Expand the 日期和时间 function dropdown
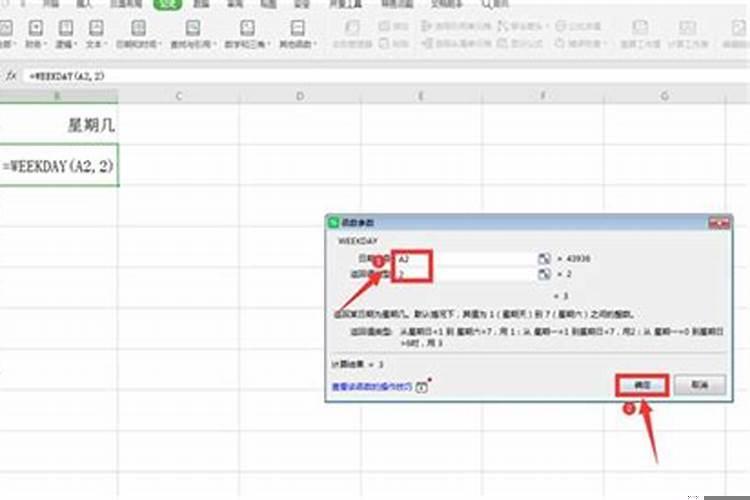This screenshot has height=500, width=750. [x=135, y=45]
